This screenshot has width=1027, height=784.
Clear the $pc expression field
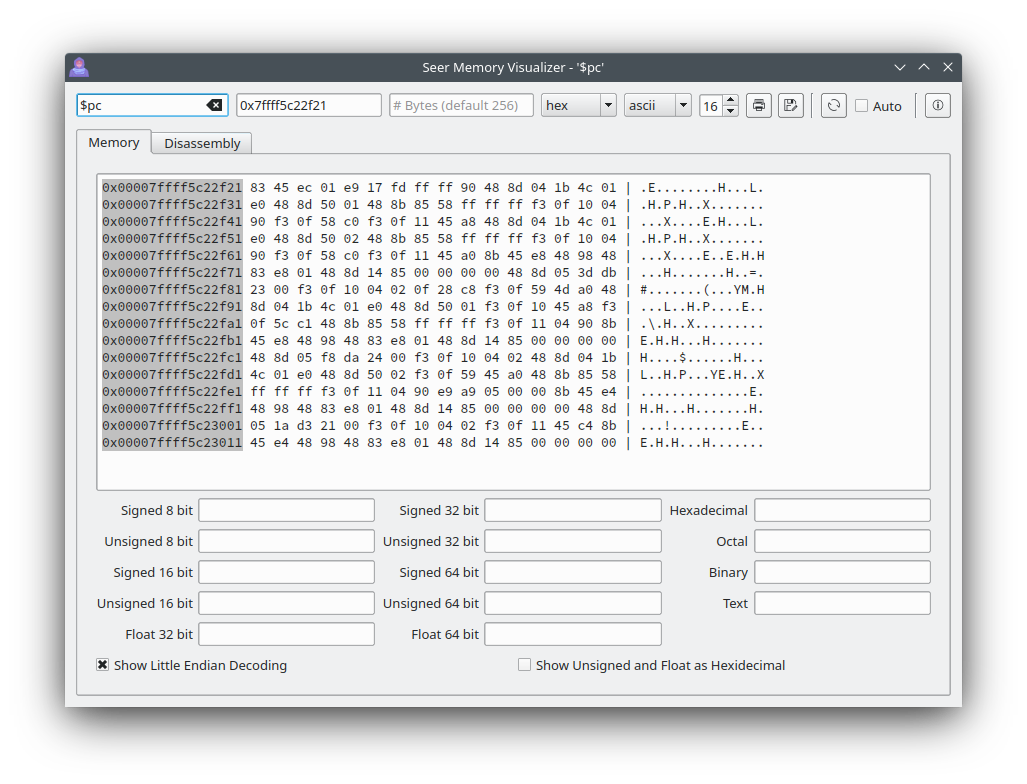tap(214, 105)
